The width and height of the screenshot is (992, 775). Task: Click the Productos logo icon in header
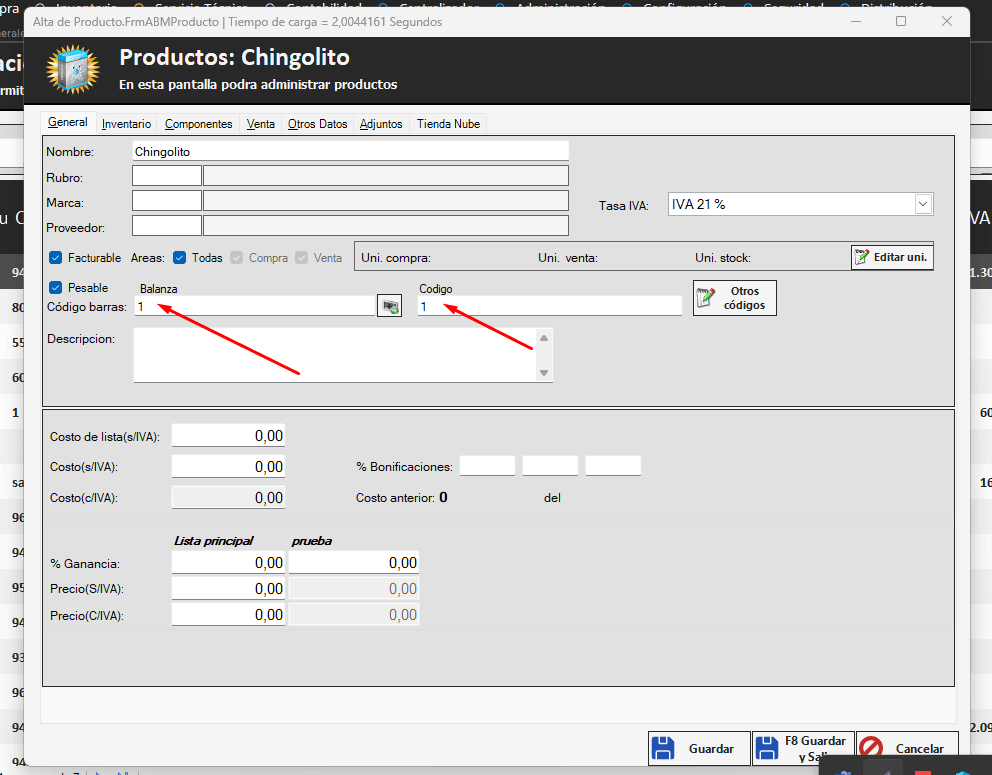pos(73,69)
